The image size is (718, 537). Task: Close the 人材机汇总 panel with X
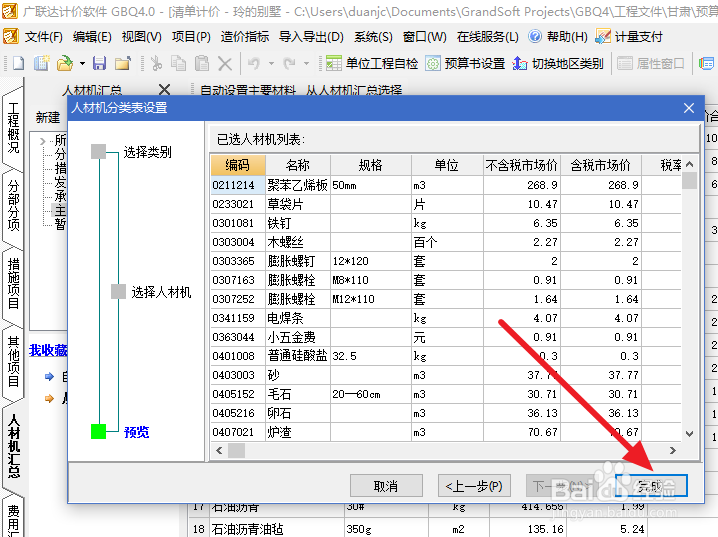pos(164,89)
